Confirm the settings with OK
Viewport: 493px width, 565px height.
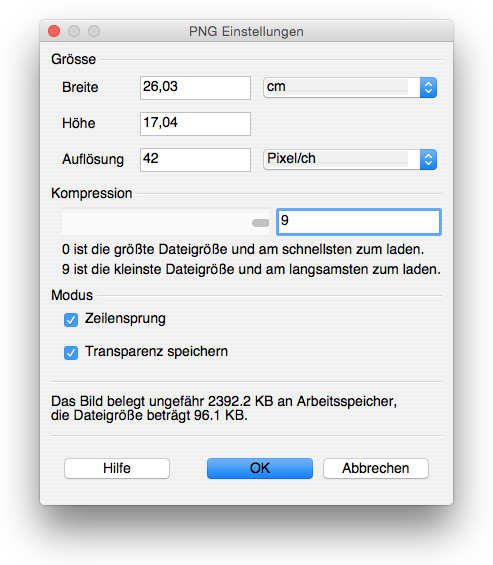260,468
